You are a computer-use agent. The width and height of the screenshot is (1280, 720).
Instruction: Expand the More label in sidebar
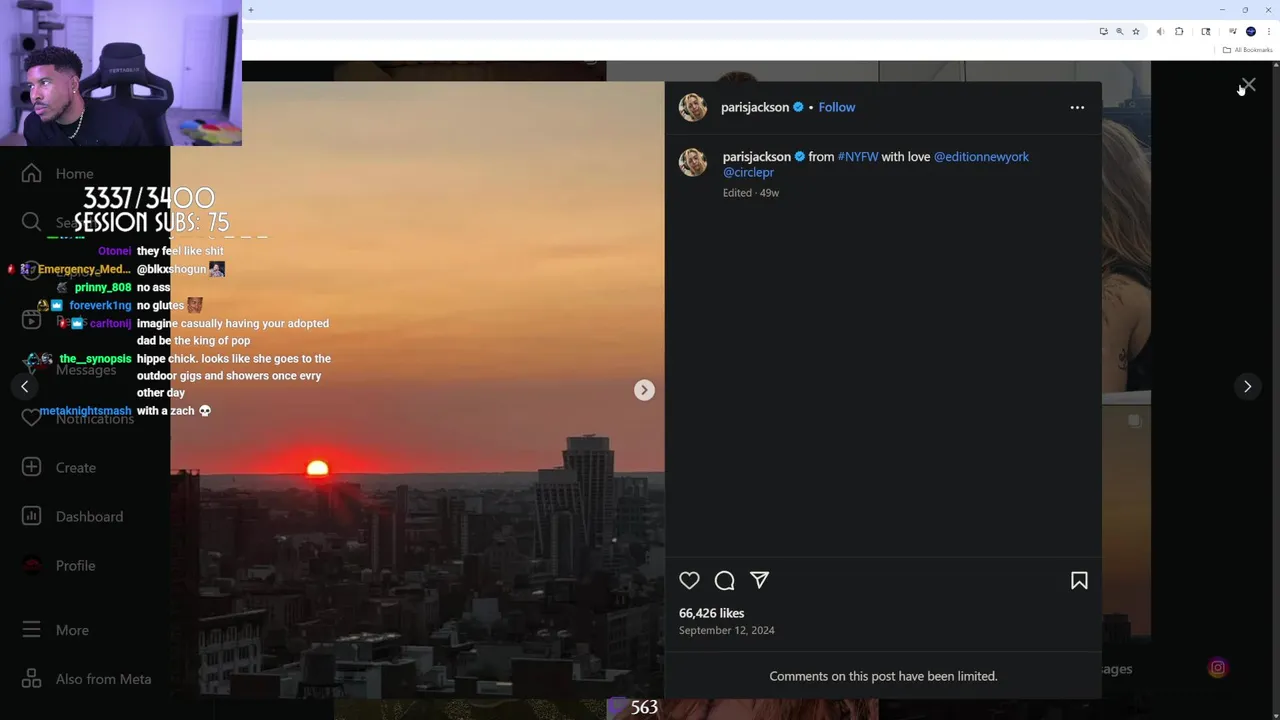[x=72, y=631]
